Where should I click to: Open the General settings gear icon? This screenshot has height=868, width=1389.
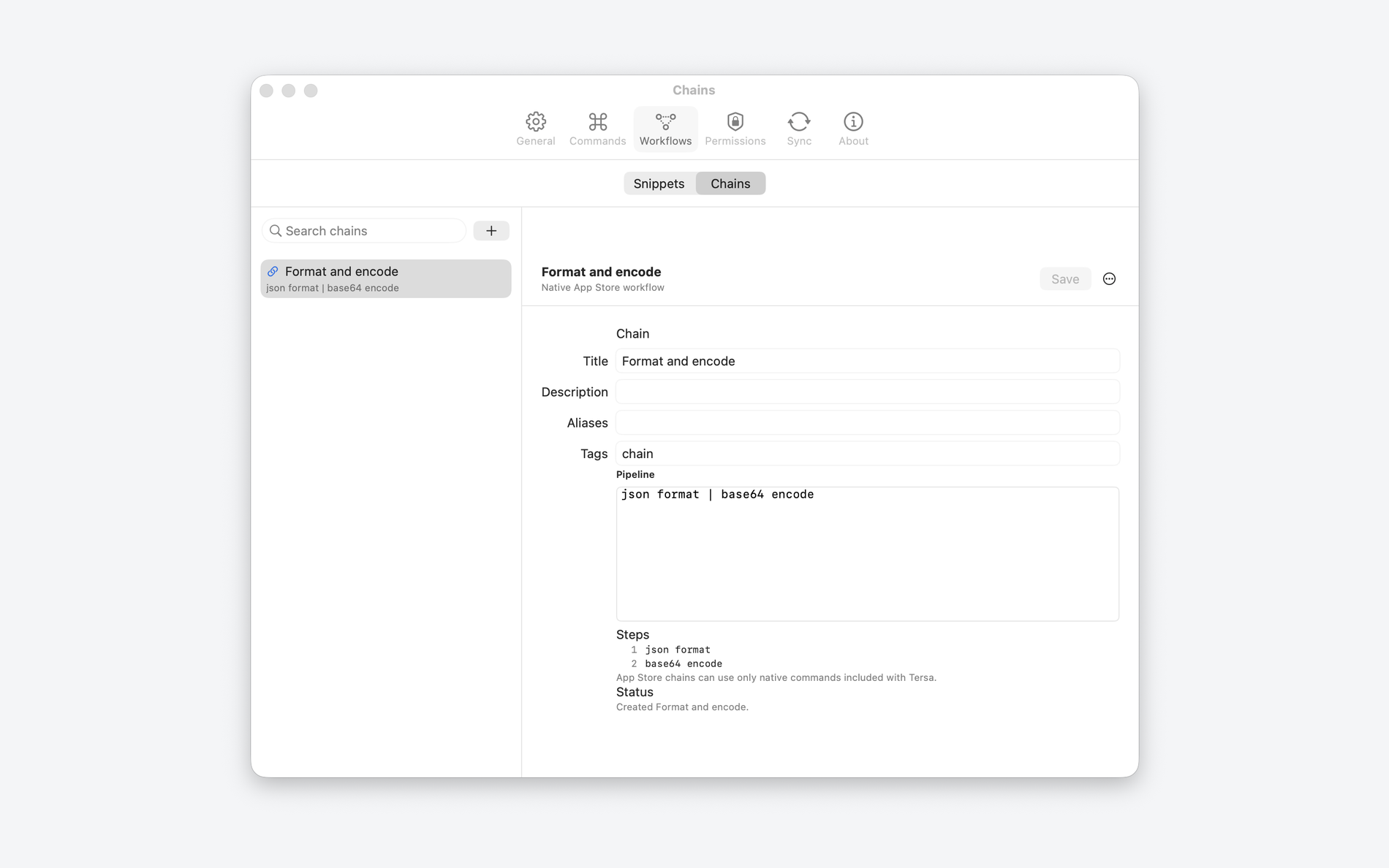click(535, 121)
